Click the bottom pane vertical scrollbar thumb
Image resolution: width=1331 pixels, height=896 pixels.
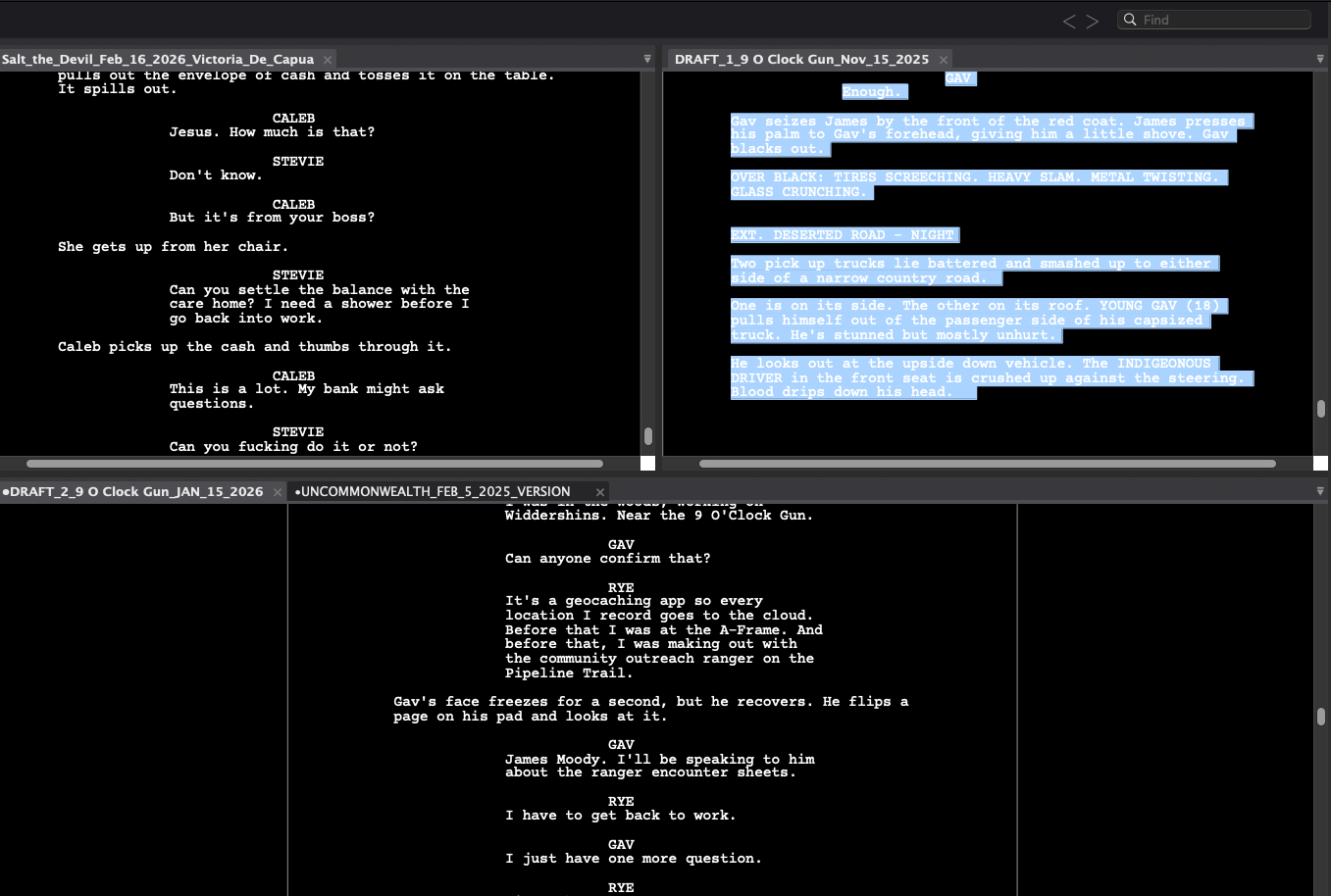pyautogui.click(x=1321, y=717)
